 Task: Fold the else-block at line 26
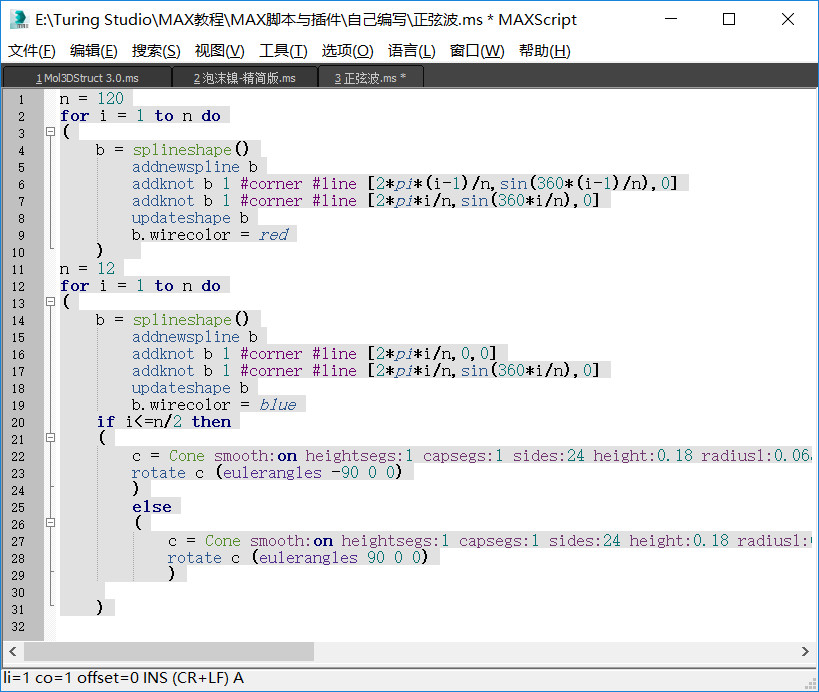(50, 524)
